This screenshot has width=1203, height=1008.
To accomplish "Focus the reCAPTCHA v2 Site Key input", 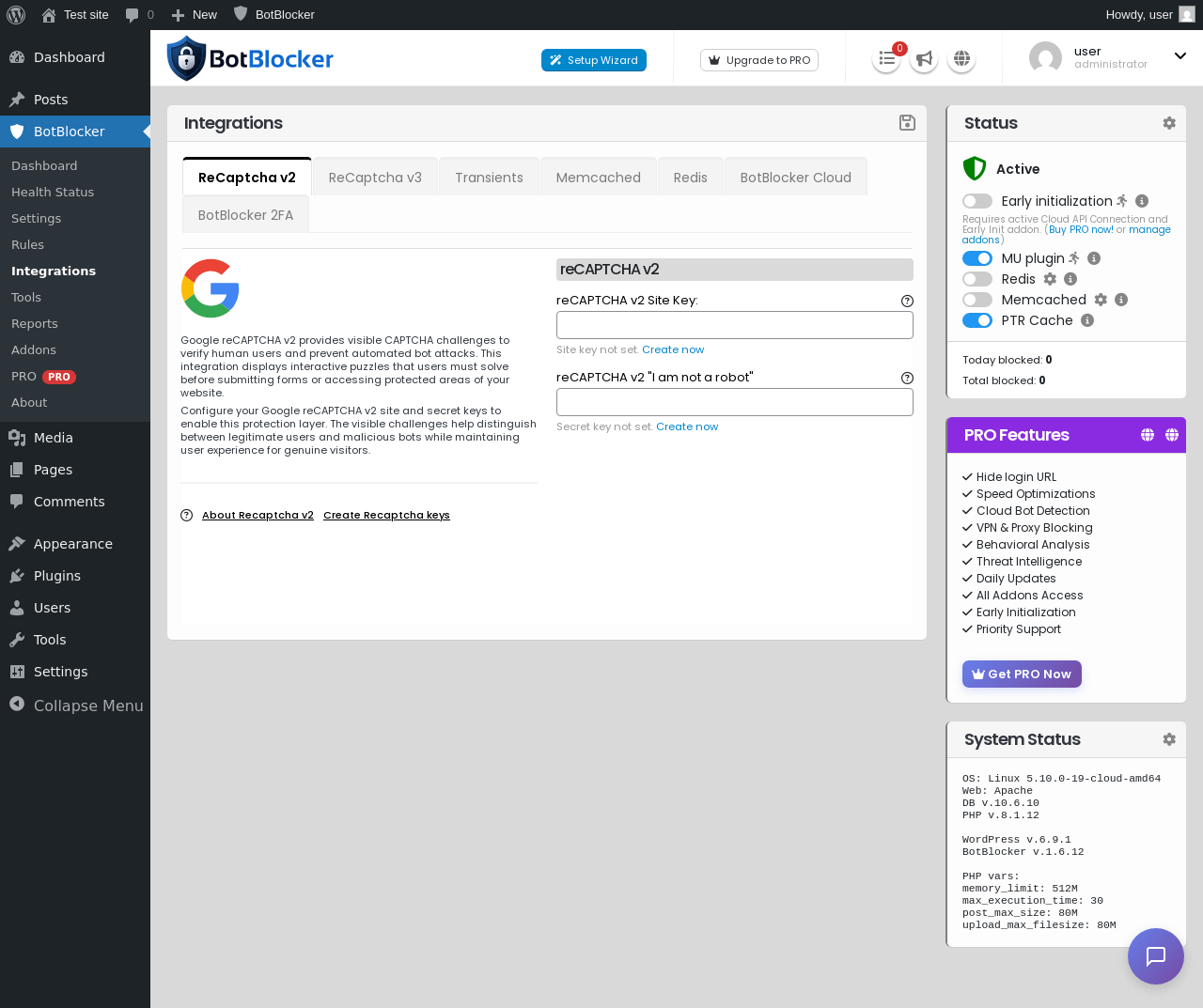I will click(x=735, y=325).
